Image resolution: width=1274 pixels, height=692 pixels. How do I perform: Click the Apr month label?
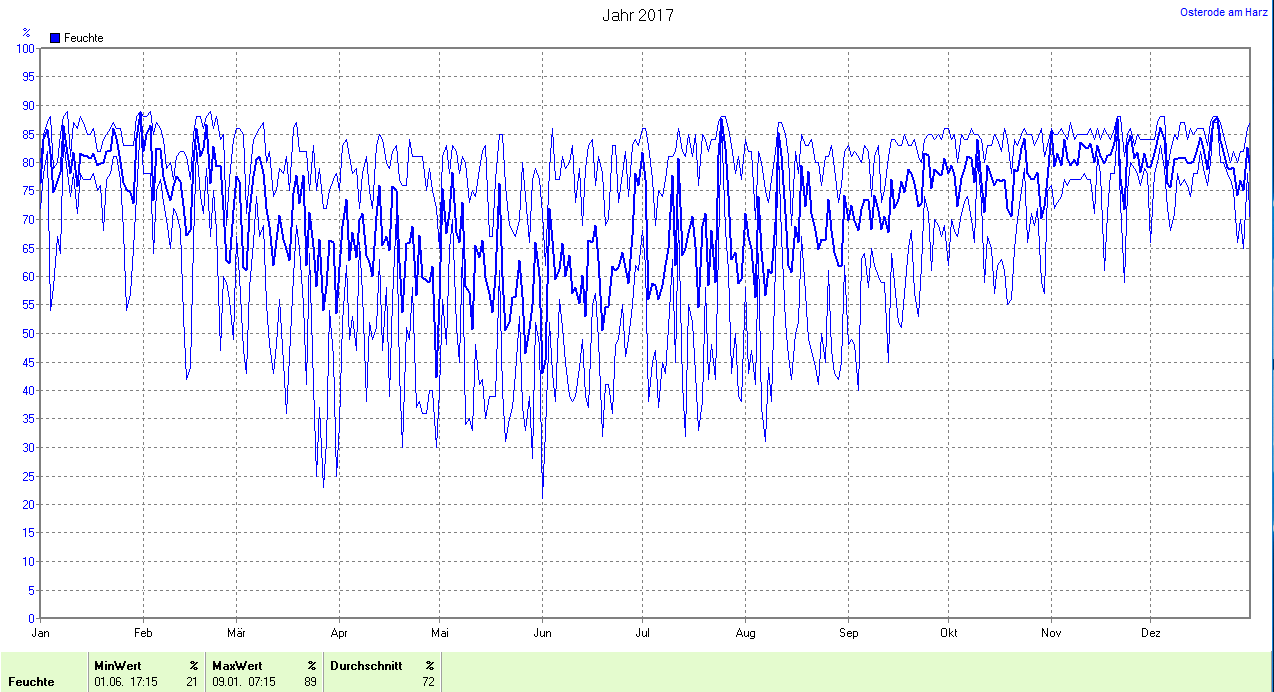(339, 633)
